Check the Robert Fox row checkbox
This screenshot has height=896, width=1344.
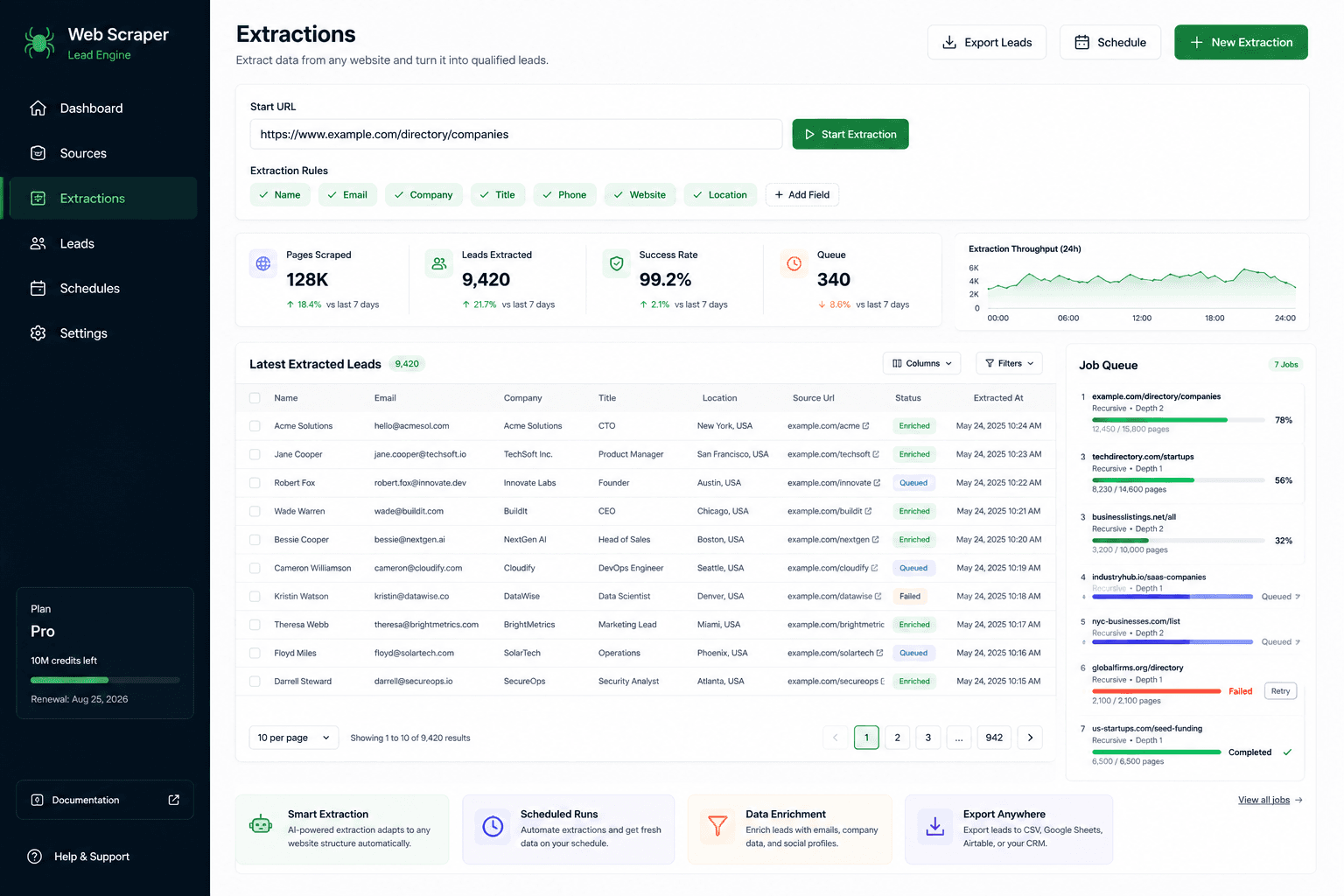click(x=255, y=483)
